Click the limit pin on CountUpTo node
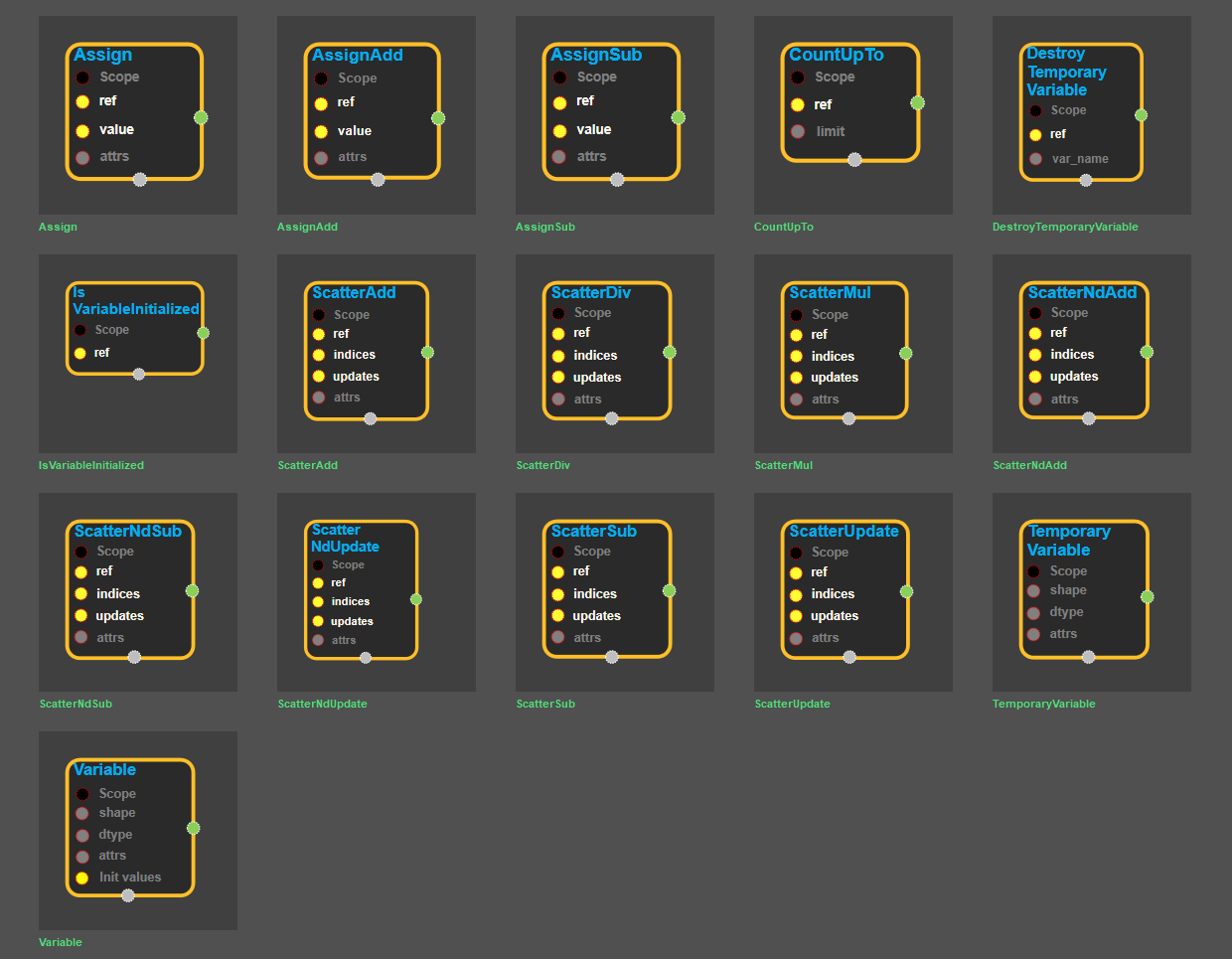This screenshot has width=1232, height=959. tap(798, 131)
